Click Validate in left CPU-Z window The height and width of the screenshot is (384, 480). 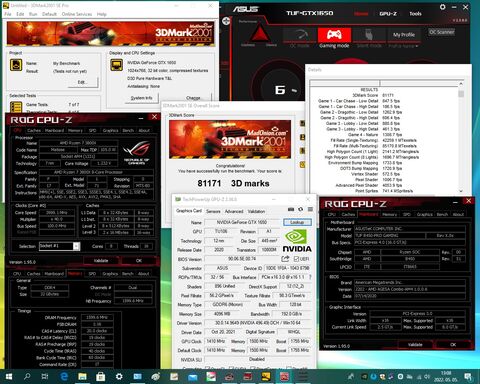click(x=101, y=260)
